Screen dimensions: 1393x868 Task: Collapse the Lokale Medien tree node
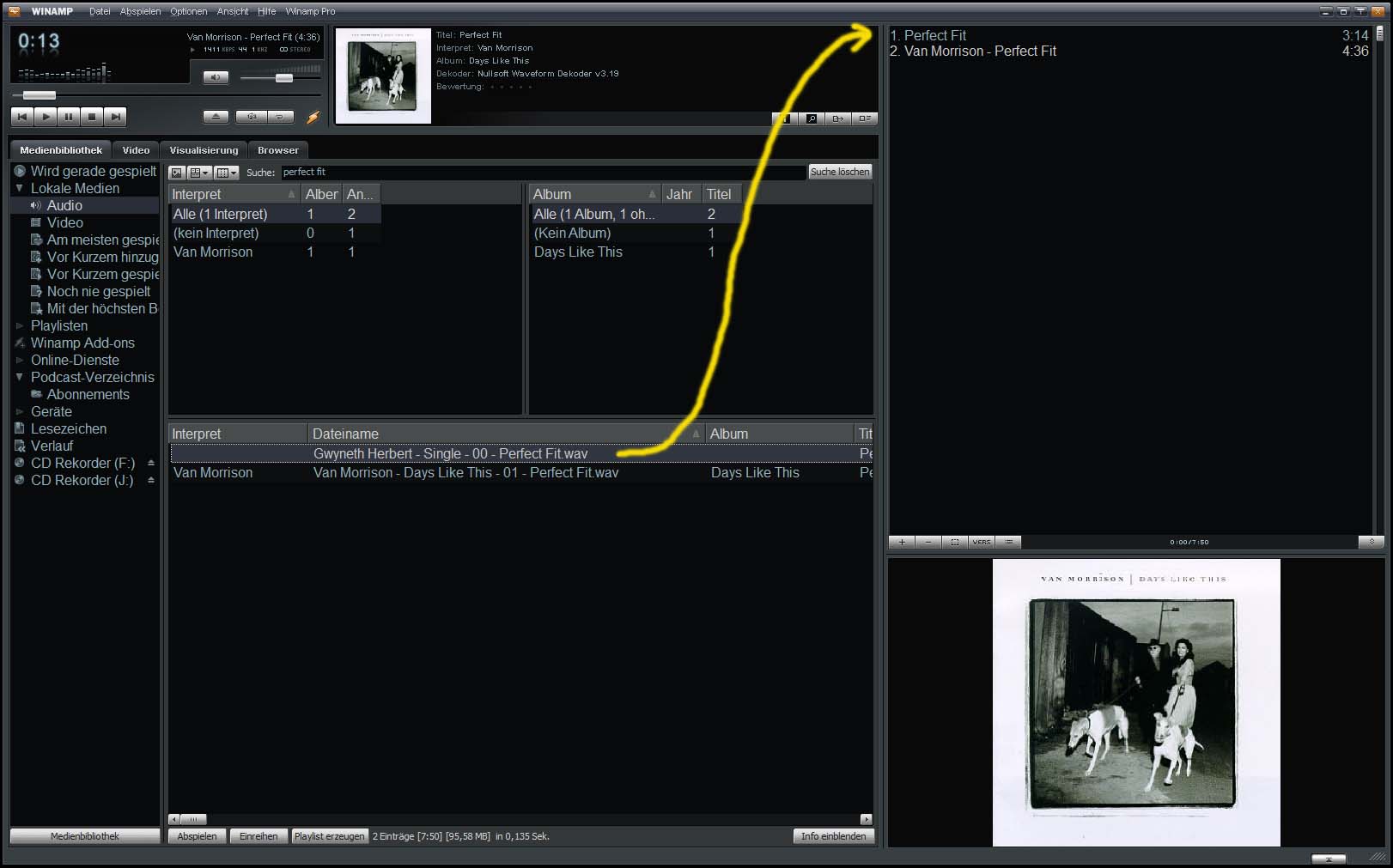coord(20,188)
